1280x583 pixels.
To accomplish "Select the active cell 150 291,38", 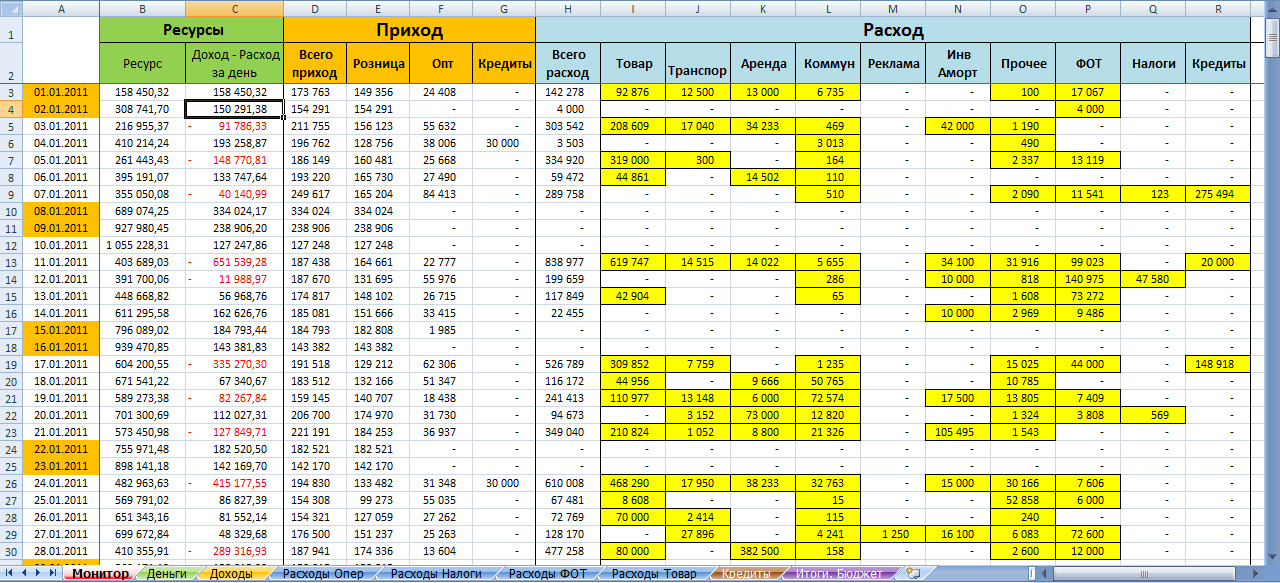I will click(234, 109).
